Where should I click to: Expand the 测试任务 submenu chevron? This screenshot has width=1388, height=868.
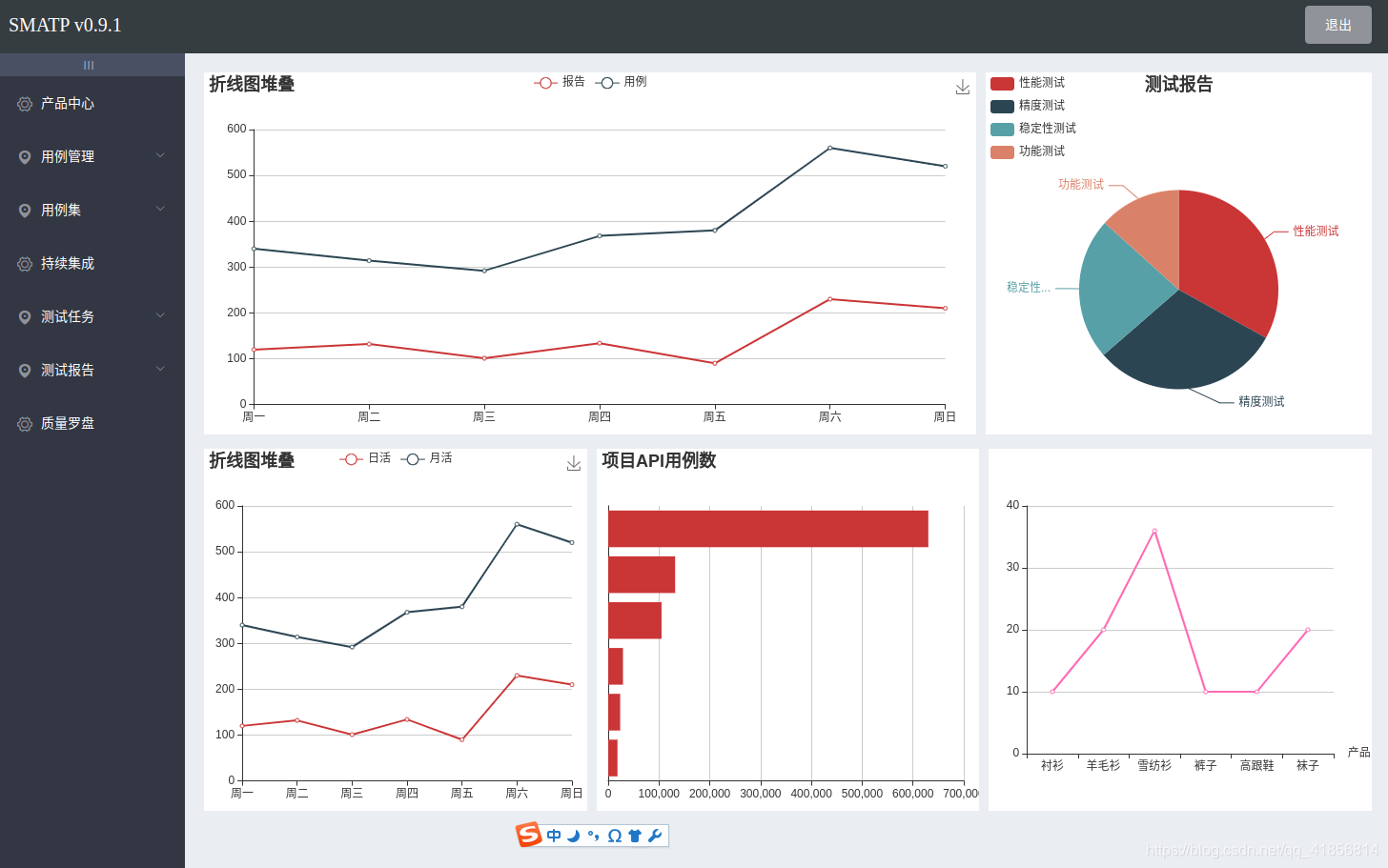(x=160, y=315)
